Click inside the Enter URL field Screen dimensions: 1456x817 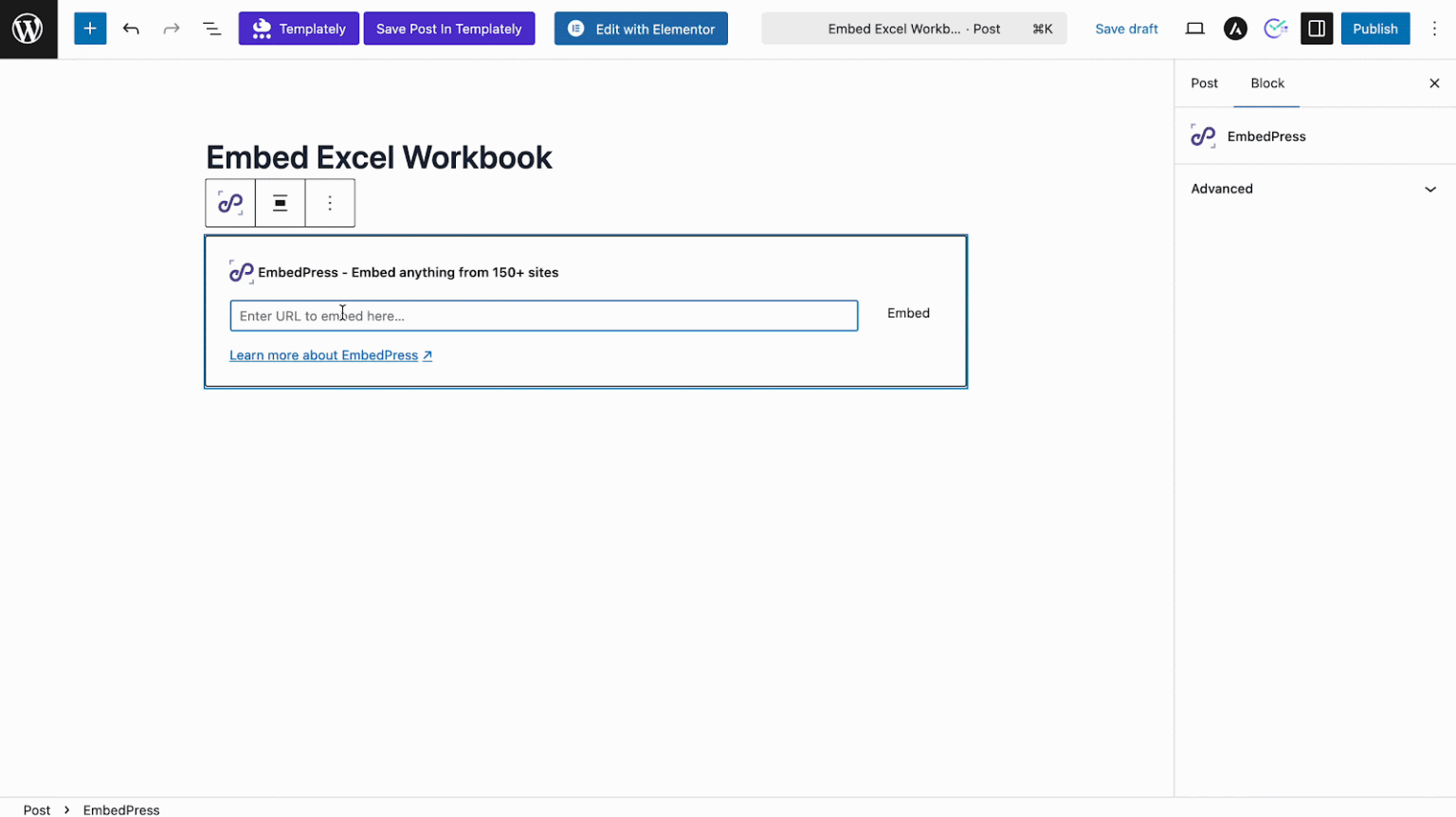point(543,316)
